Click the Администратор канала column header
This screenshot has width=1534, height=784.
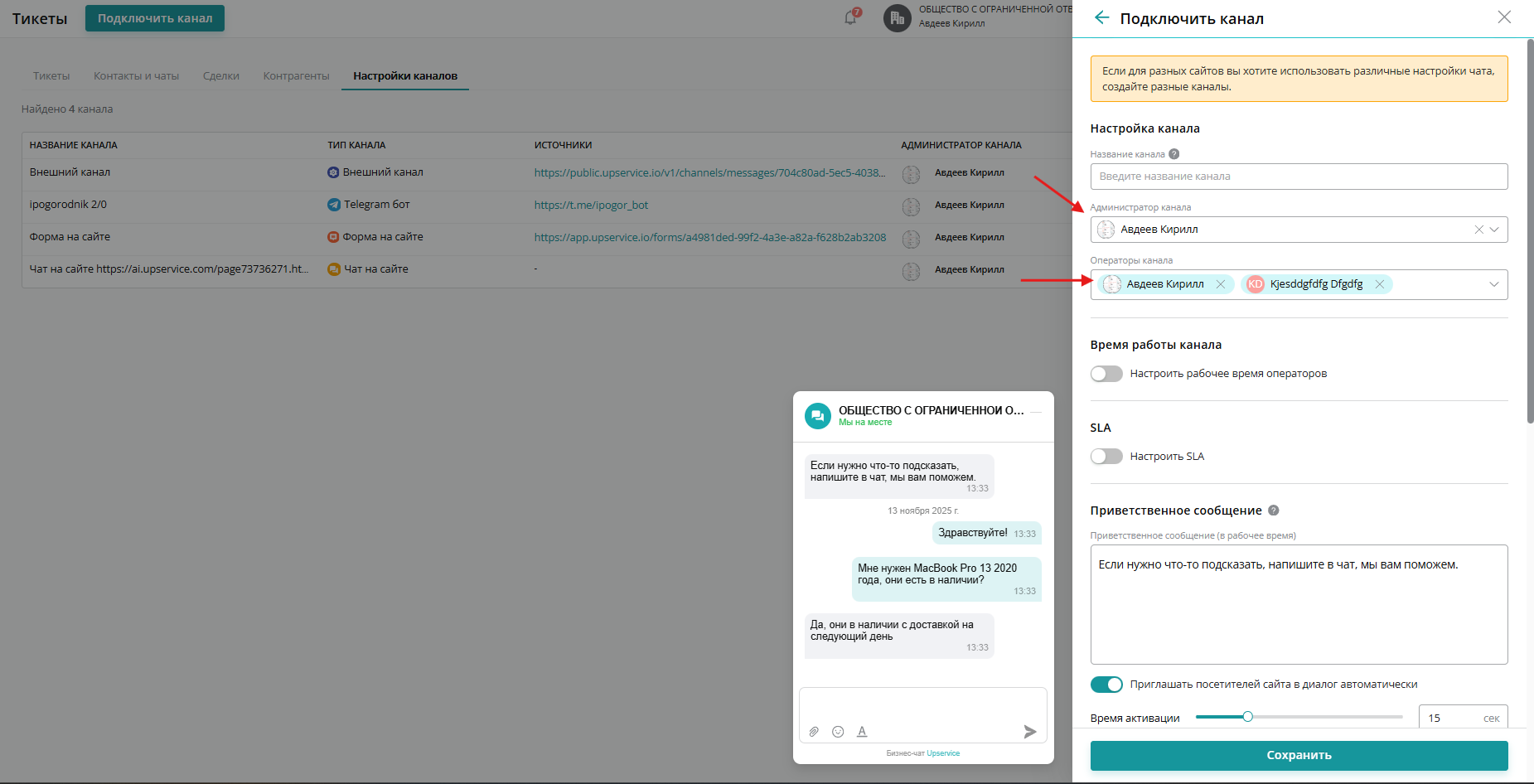(961, 145)
